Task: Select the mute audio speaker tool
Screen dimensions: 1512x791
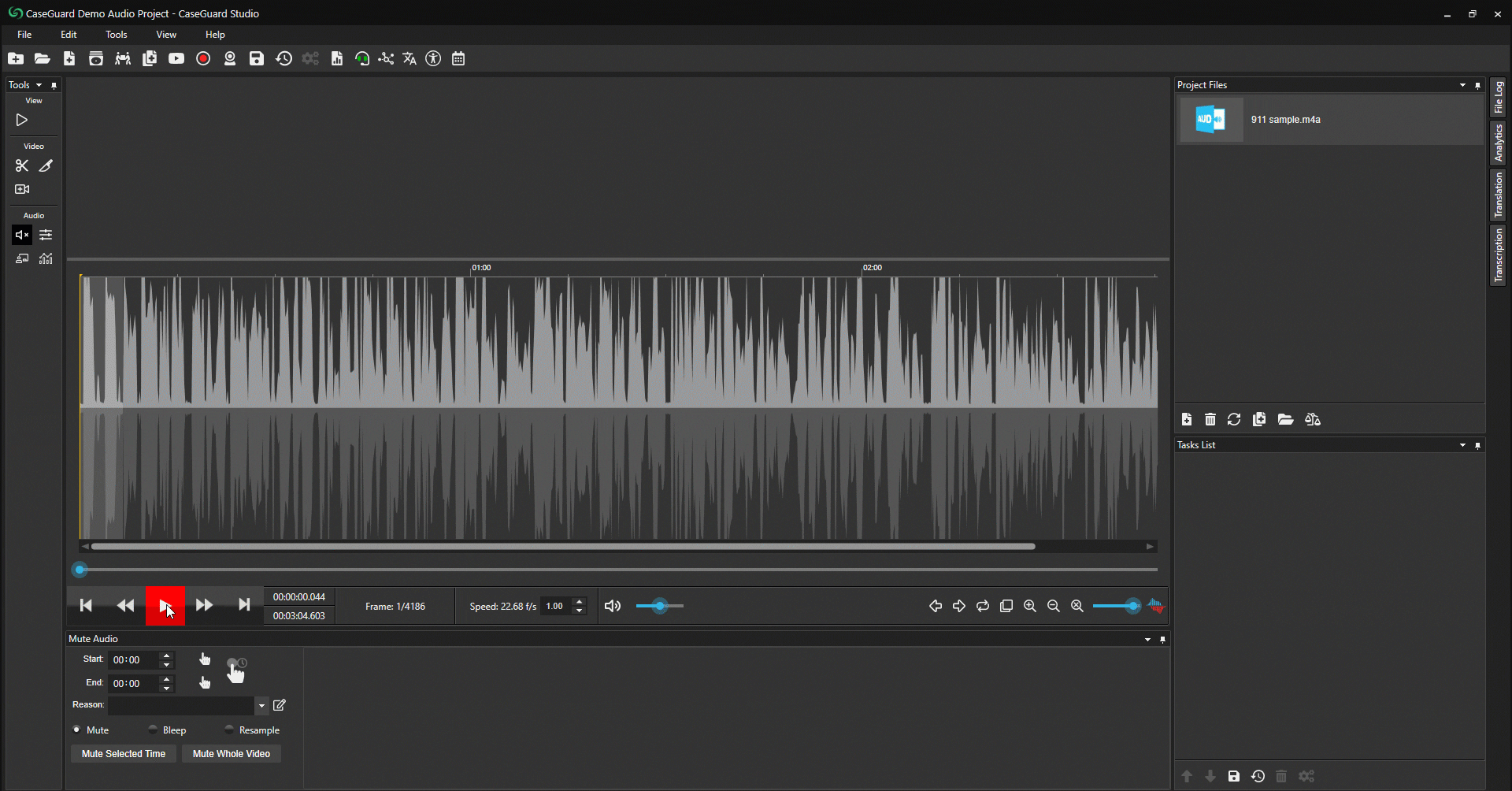Action: tap(21, 235)
